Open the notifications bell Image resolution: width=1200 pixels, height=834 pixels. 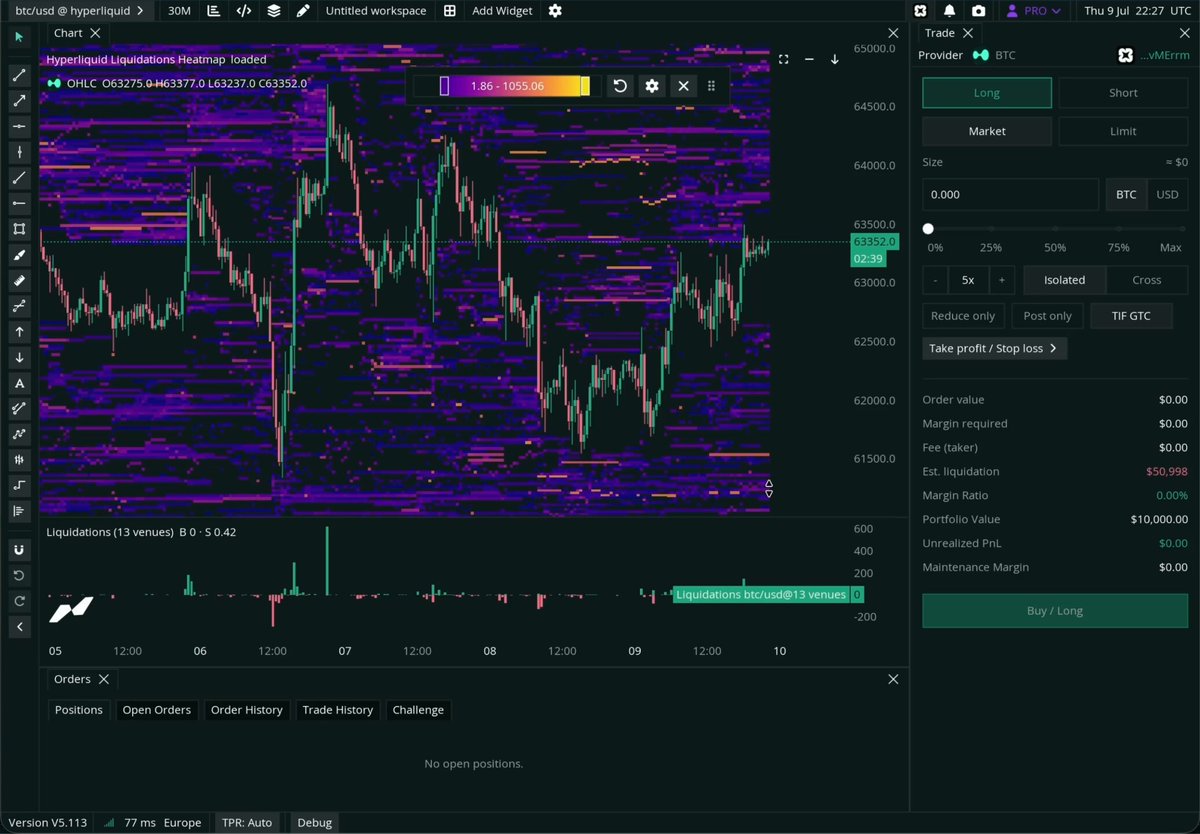(949, 11)
